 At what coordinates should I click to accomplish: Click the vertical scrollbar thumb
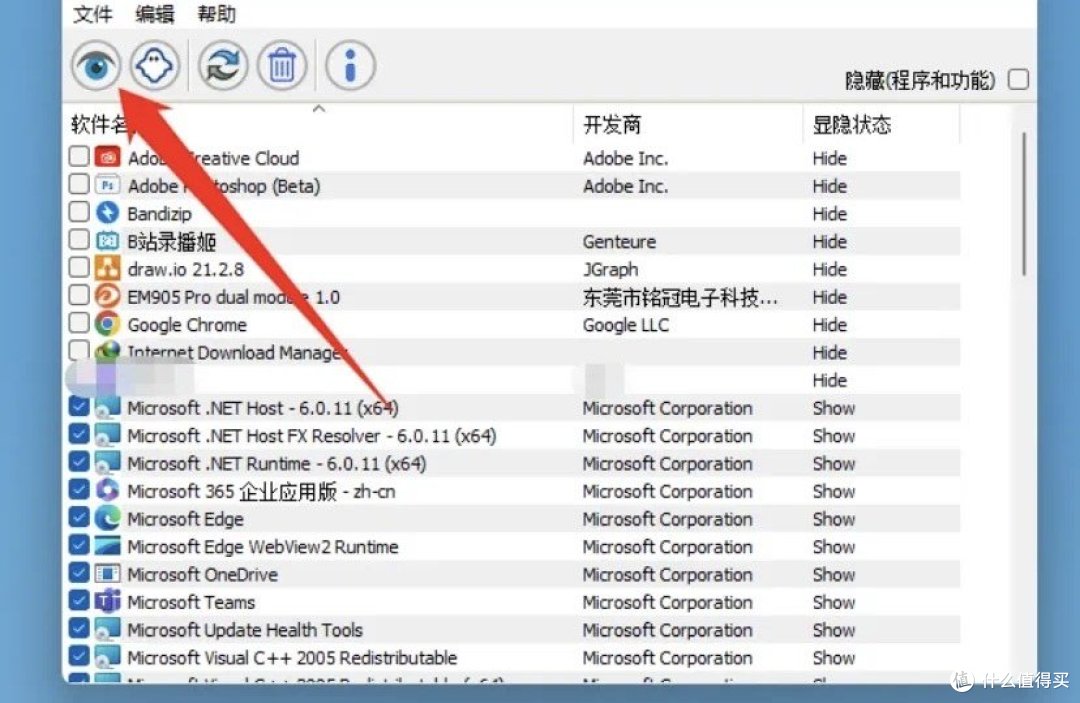(x=1024, y=204)
